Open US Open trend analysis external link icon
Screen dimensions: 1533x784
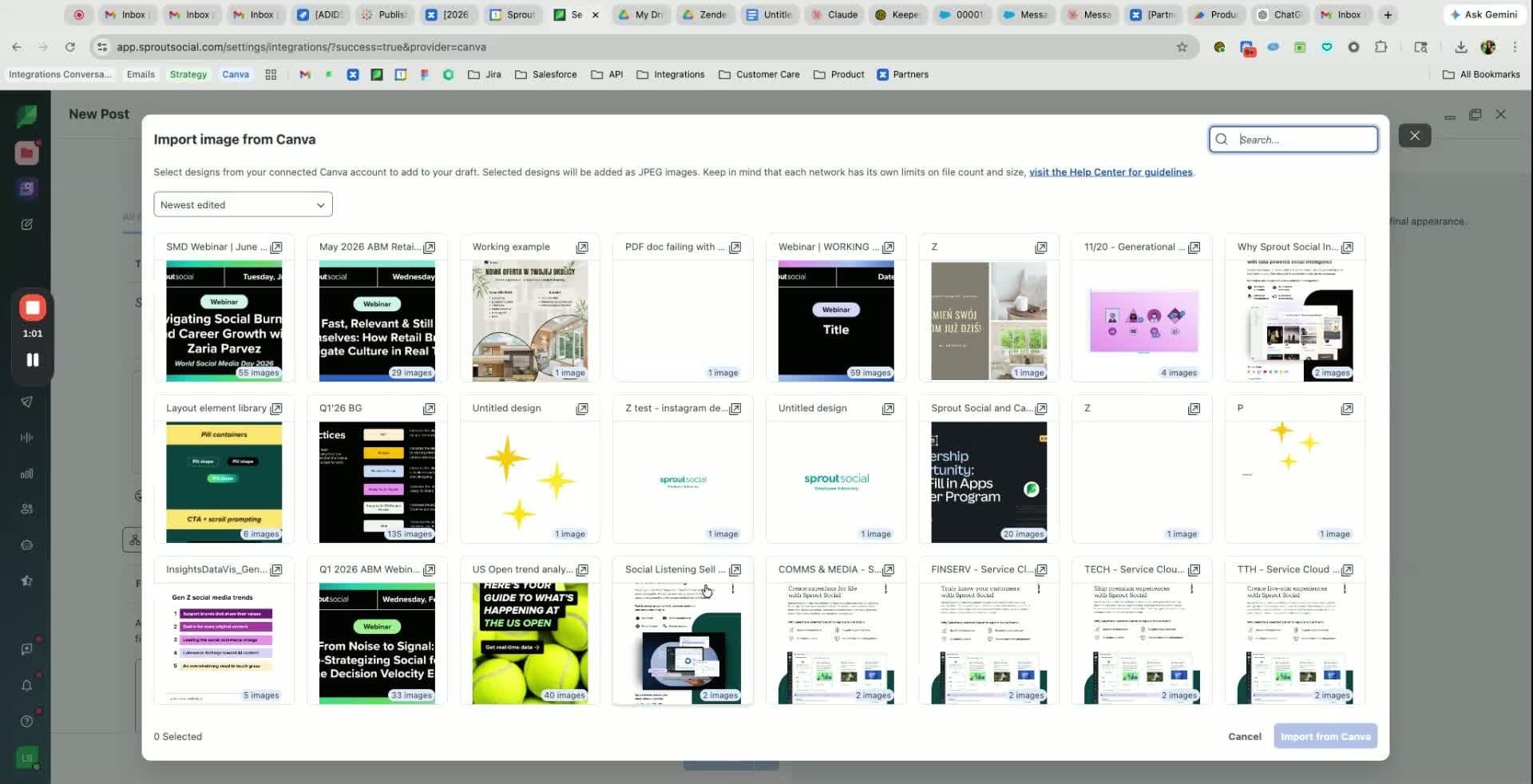click(582, 570)
